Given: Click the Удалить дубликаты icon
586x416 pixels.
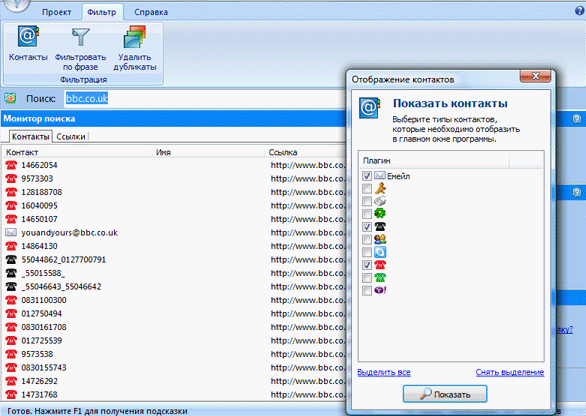Looking at the screenshot, I should [x=135, y=37].
